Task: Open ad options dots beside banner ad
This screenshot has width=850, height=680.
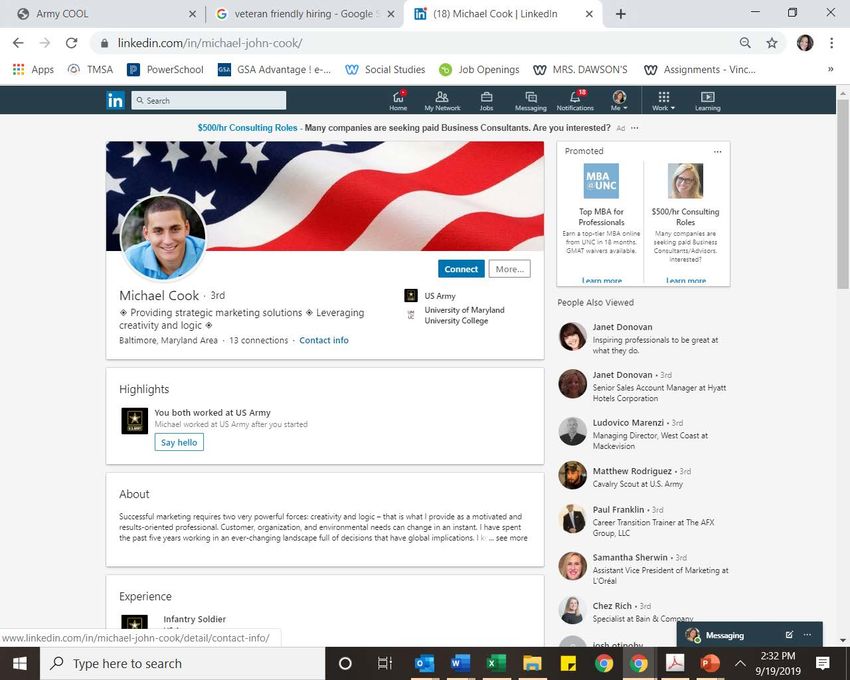Action: (635, 128)
